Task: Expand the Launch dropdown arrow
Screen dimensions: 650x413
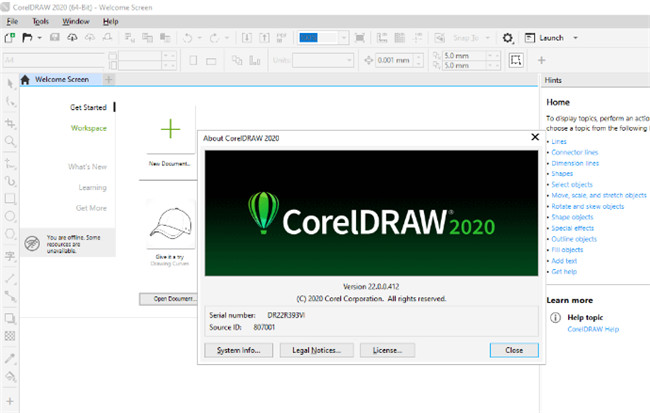Action: click(x=575, y=38)
